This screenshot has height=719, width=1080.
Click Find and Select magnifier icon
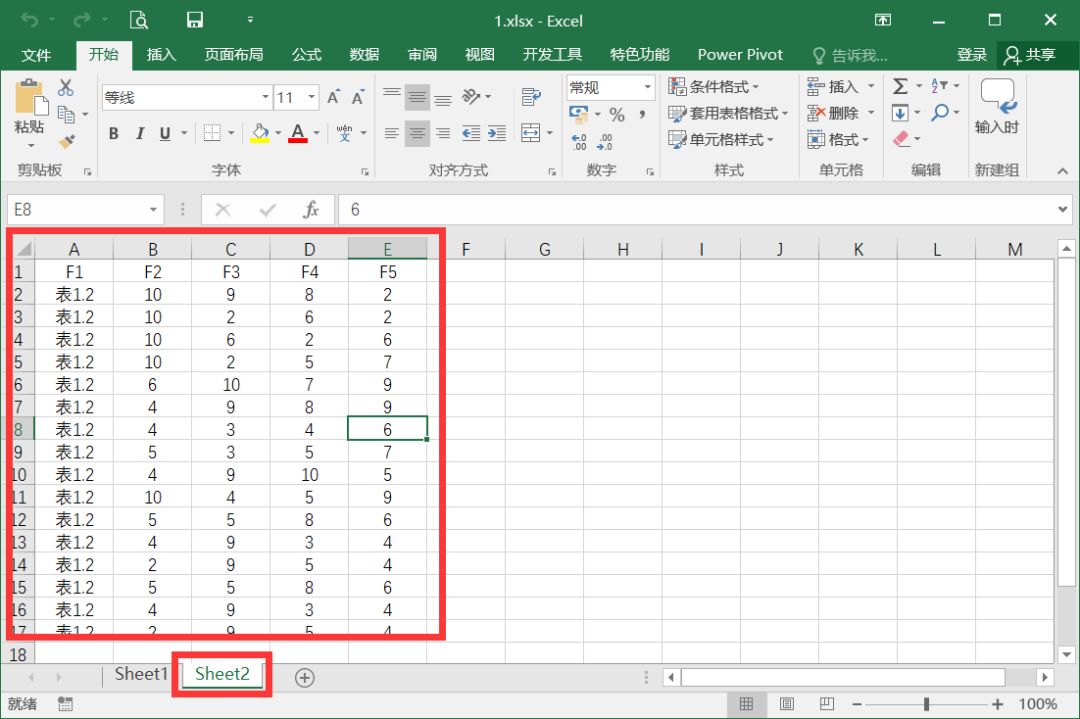point(939,112)
